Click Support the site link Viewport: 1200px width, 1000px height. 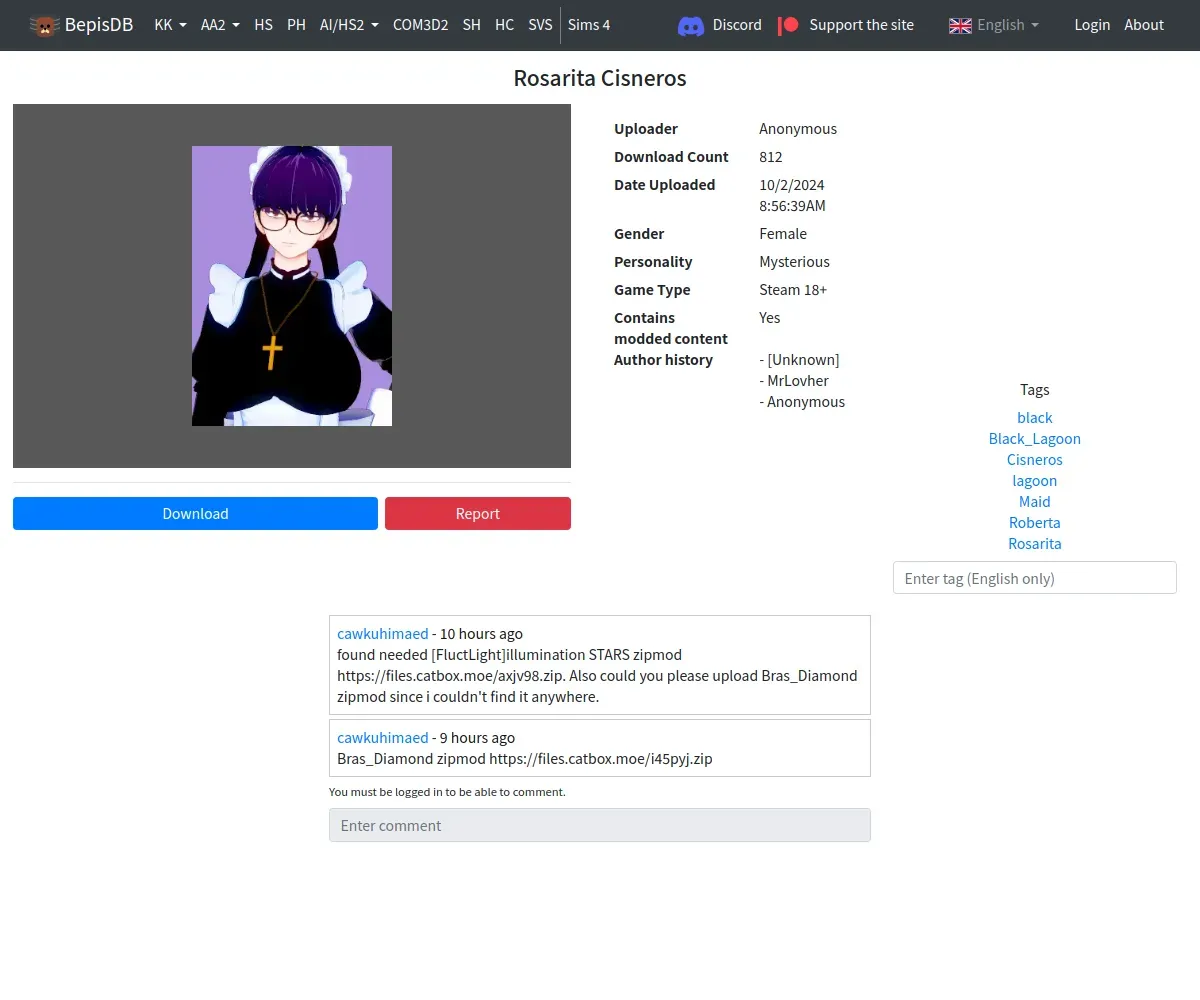click(x=861, y=25)
